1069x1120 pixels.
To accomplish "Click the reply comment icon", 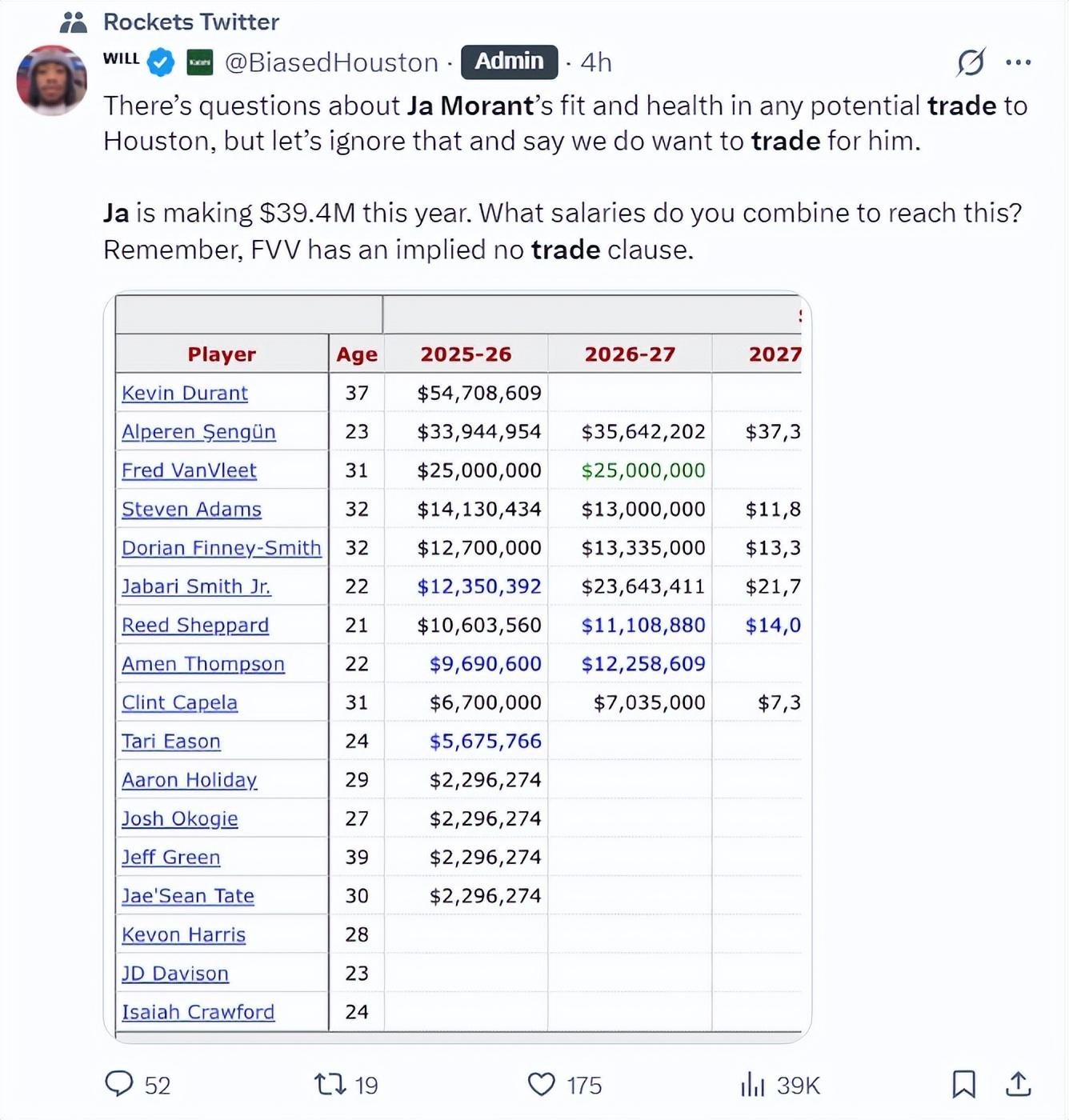I will [x=119, y=1084].
